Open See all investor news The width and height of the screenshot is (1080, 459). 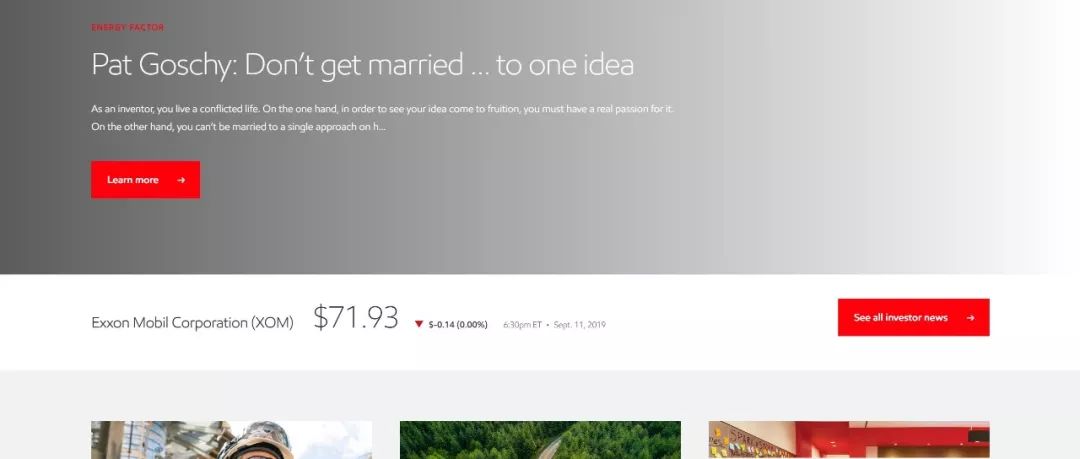click(x=913, y=318)
